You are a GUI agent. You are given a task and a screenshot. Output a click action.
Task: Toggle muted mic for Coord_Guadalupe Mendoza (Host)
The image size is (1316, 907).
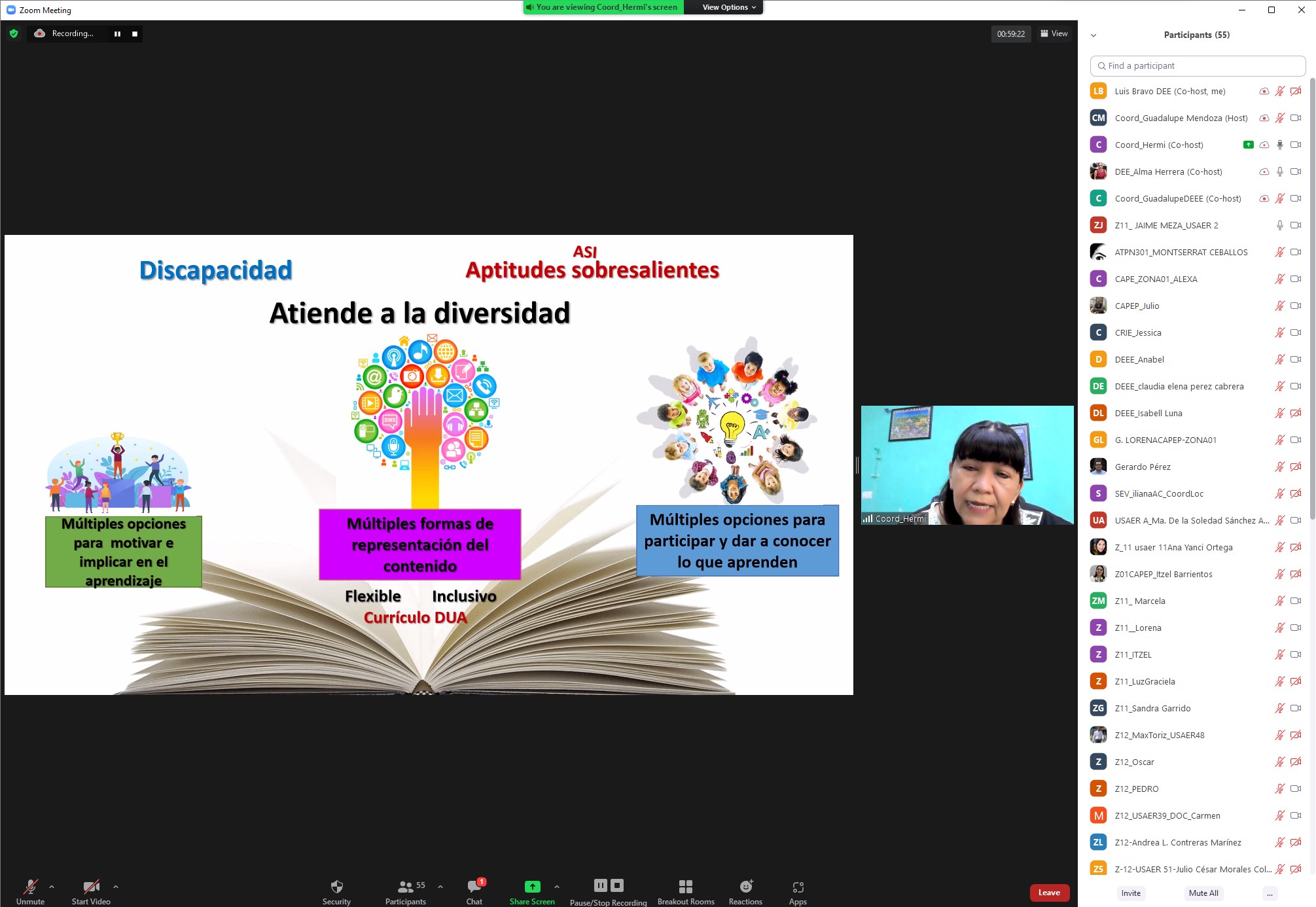[1279, 118]
